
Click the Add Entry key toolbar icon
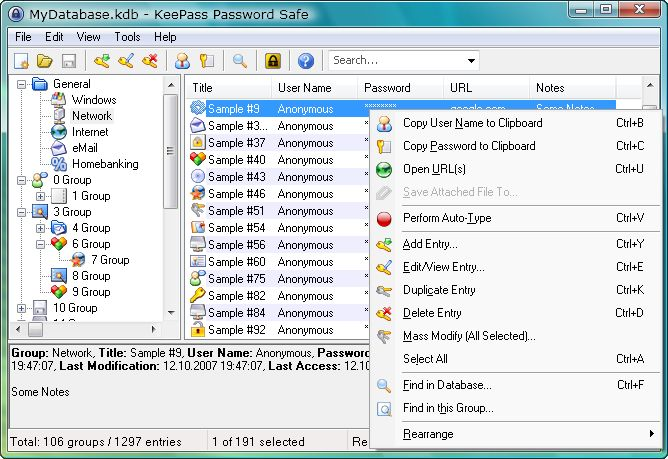click(102, 61)
